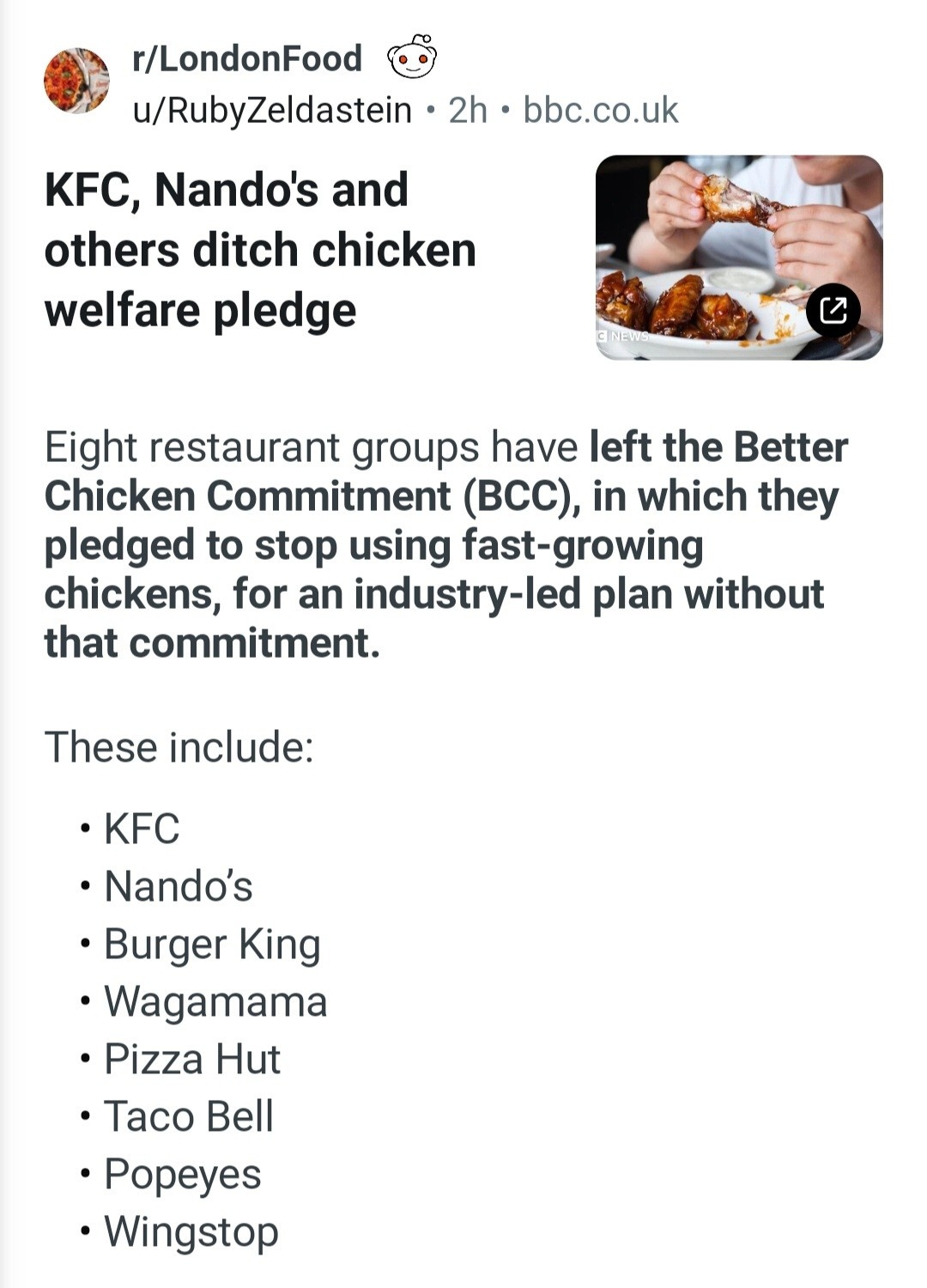Open the r/LondonFood community avatar

[x=76, y=82]
